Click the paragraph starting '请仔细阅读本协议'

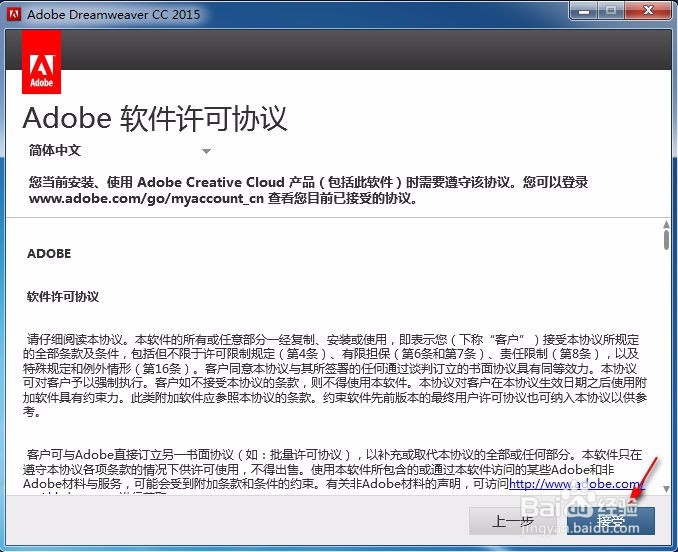[x=335, y=375]
